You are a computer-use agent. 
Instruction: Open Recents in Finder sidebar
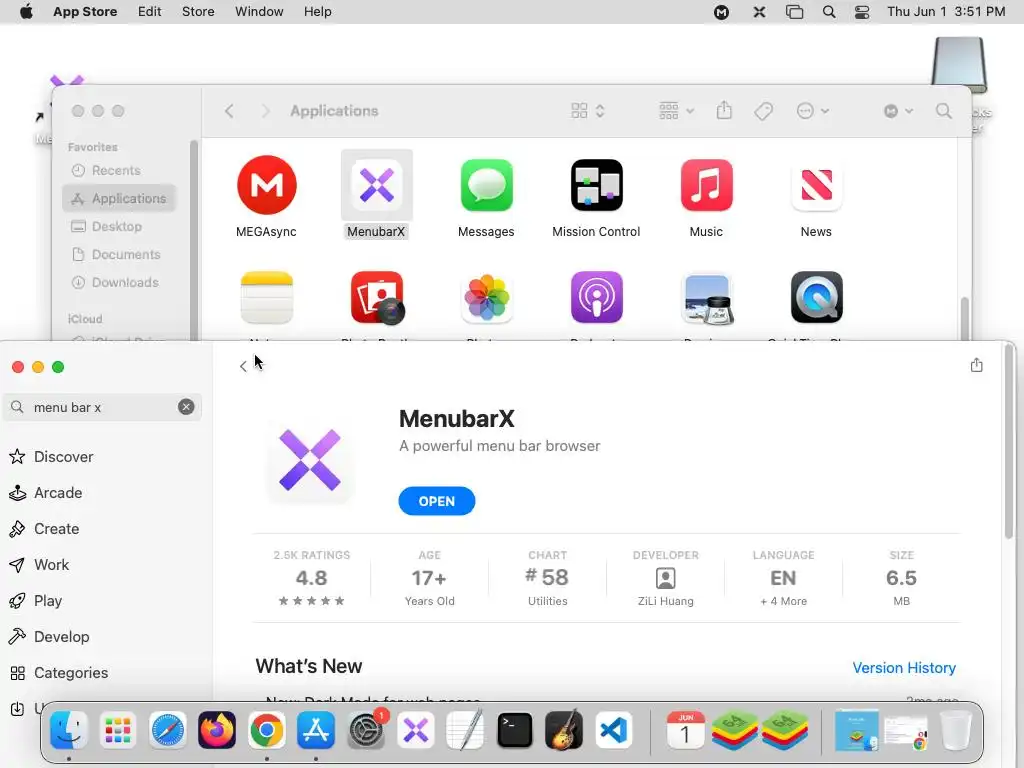click(x=106, y=170)
